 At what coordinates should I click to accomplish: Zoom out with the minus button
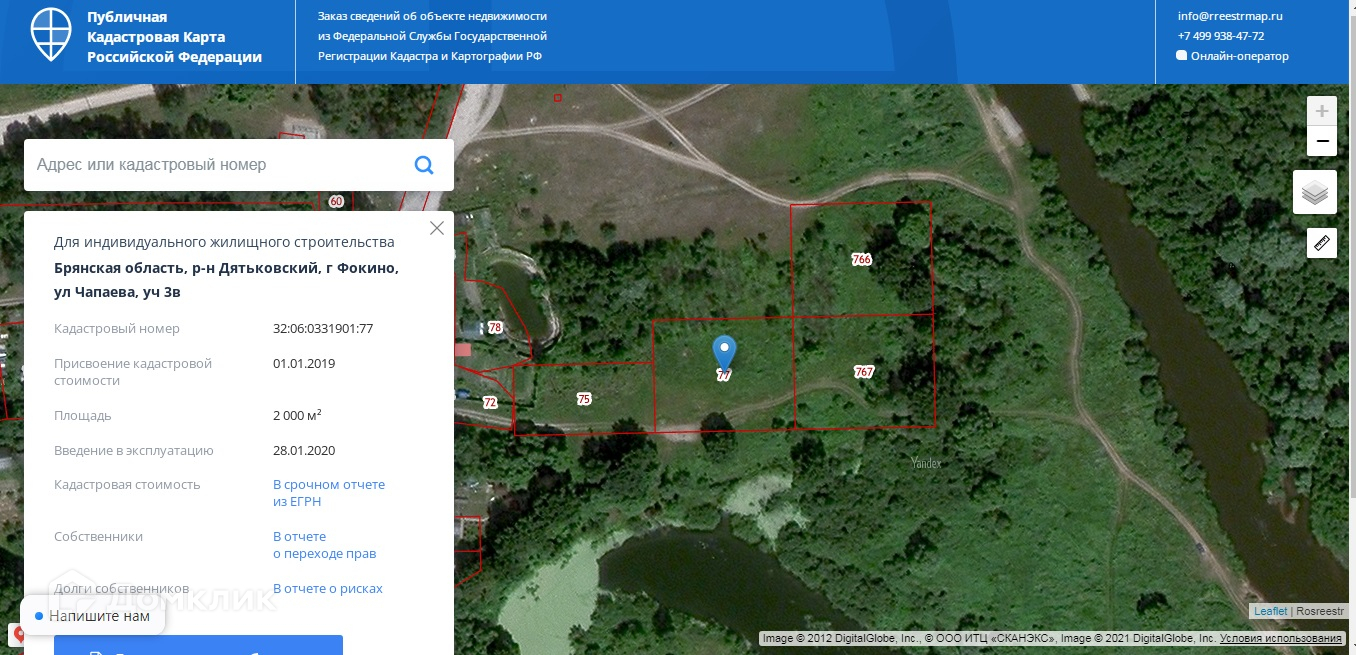(x=1322, y=141)
